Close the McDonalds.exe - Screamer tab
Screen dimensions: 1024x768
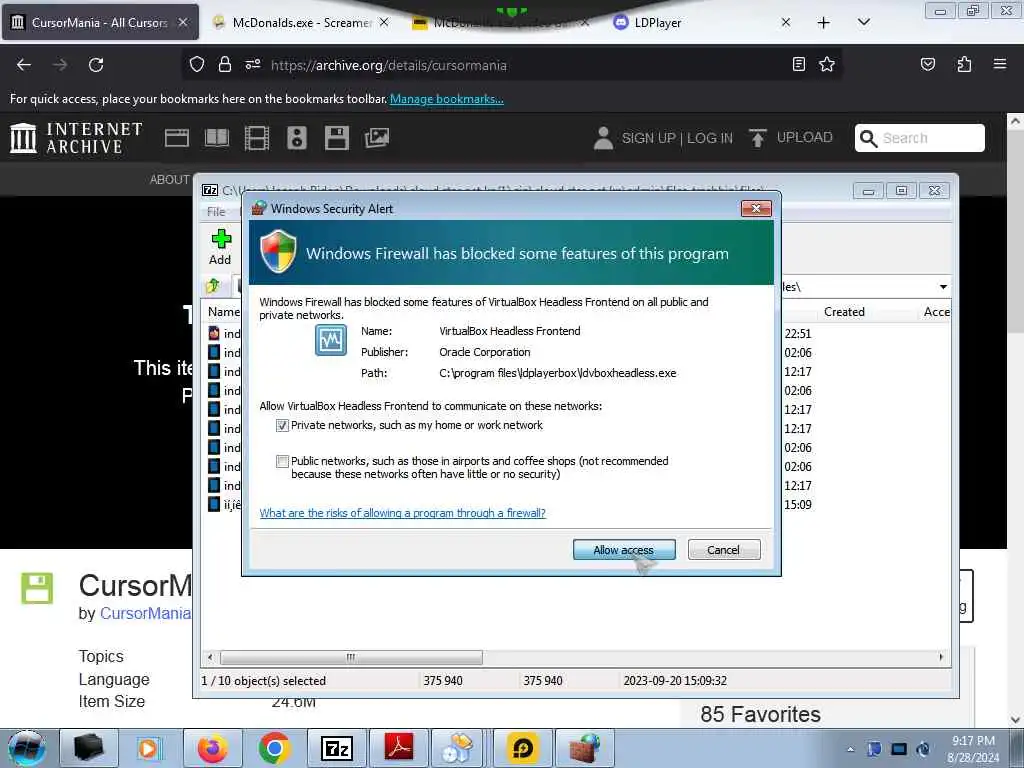(x=384, y=22)
